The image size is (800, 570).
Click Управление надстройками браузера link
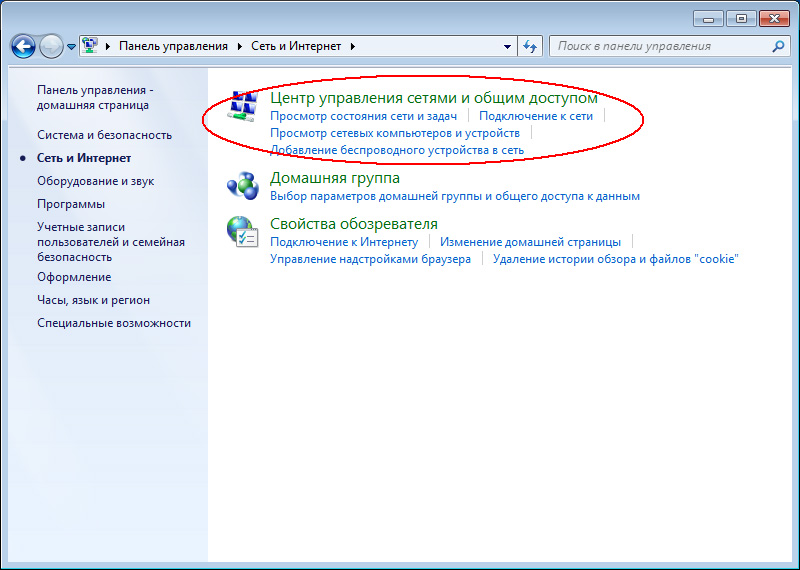(x=370, y=259)
